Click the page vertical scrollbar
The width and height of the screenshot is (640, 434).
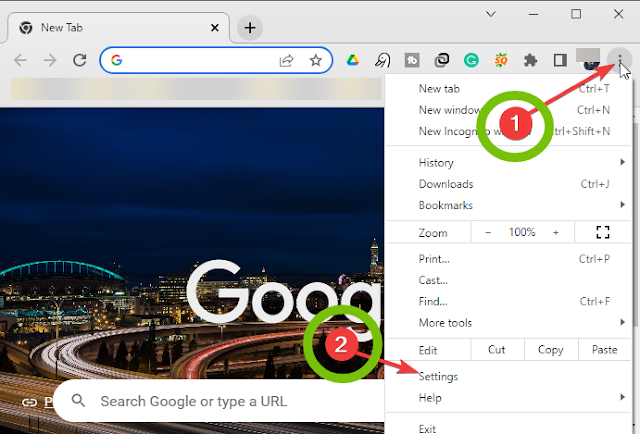[x=636, y=223]
